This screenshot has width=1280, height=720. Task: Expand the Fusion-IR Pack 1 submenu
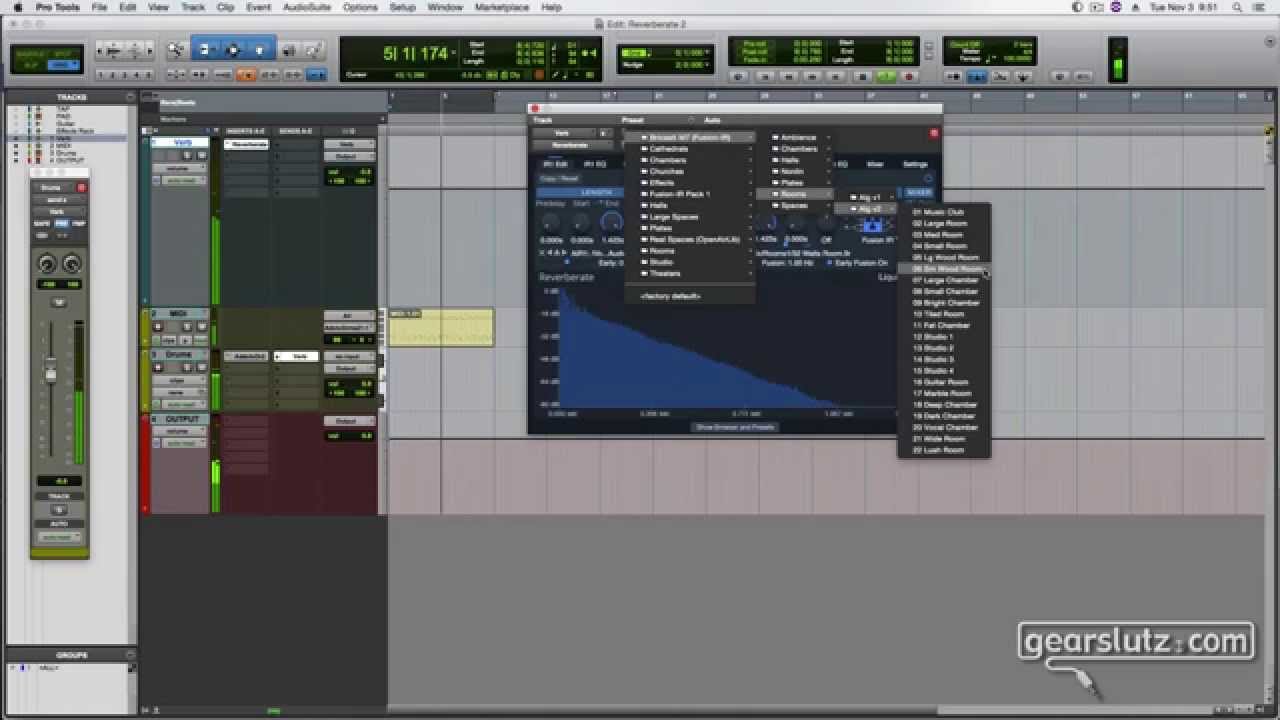690,194
